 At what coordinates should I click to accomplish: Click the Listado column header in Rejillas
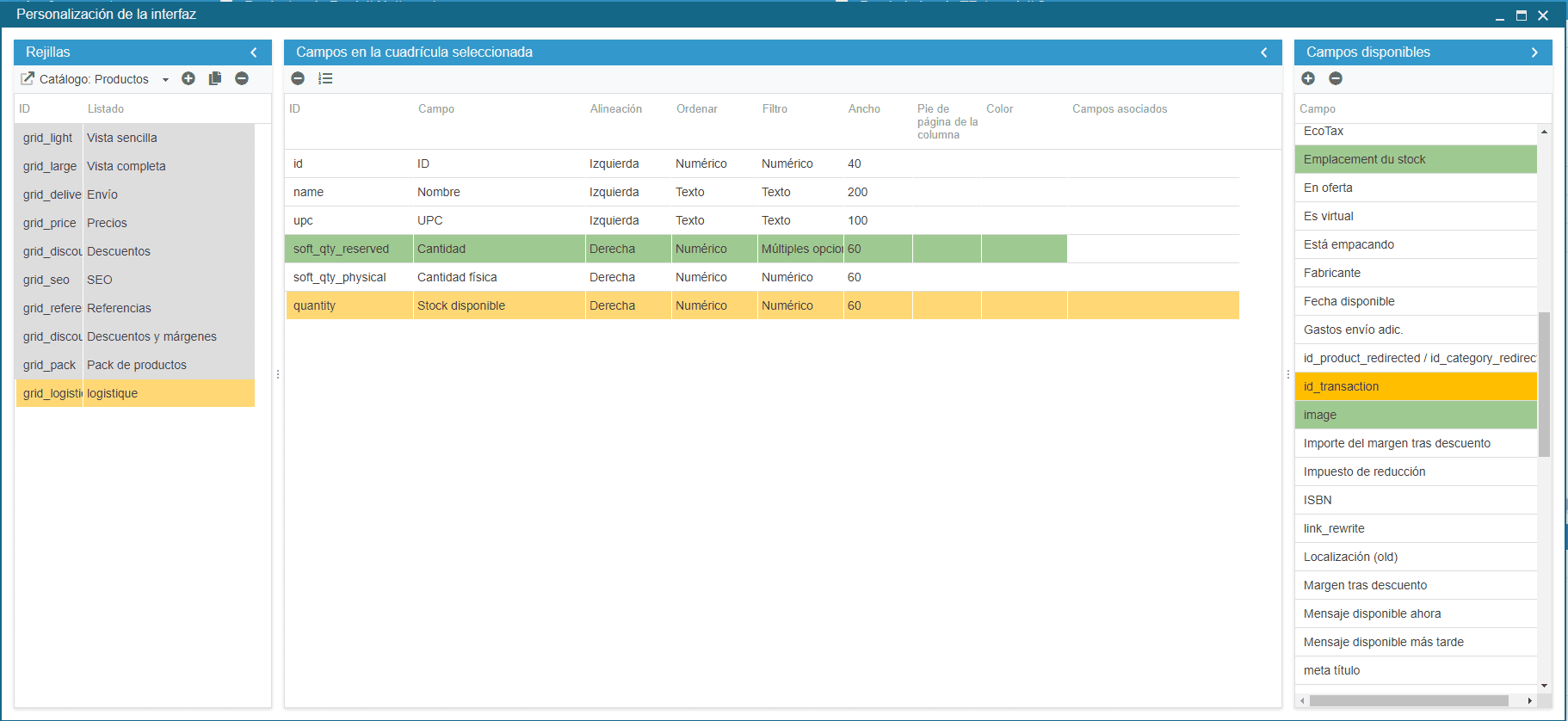(x=106, y=108)
